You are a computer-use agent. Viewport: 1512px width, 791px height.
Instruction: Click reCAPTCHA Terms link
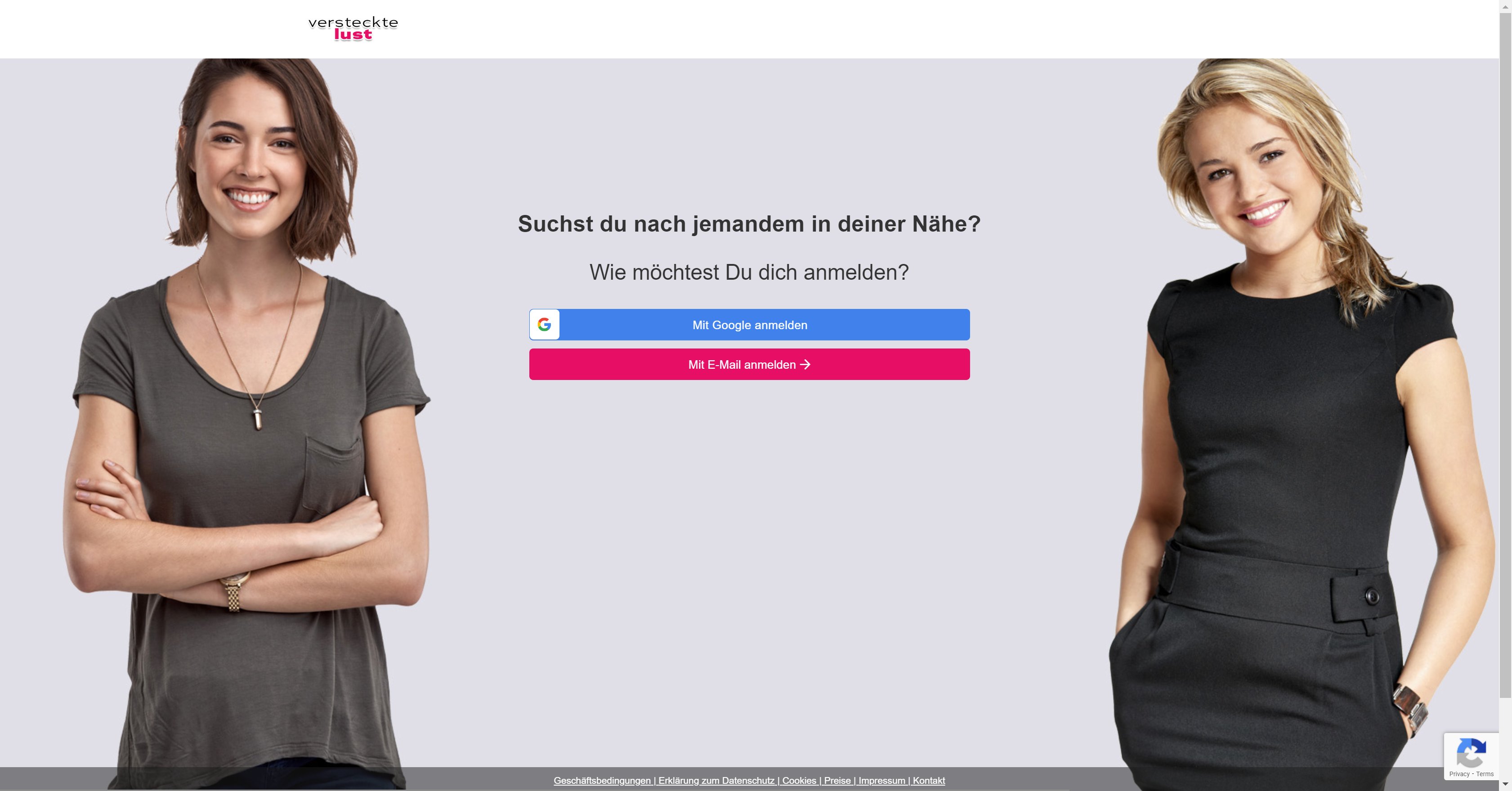[1485, 774]
